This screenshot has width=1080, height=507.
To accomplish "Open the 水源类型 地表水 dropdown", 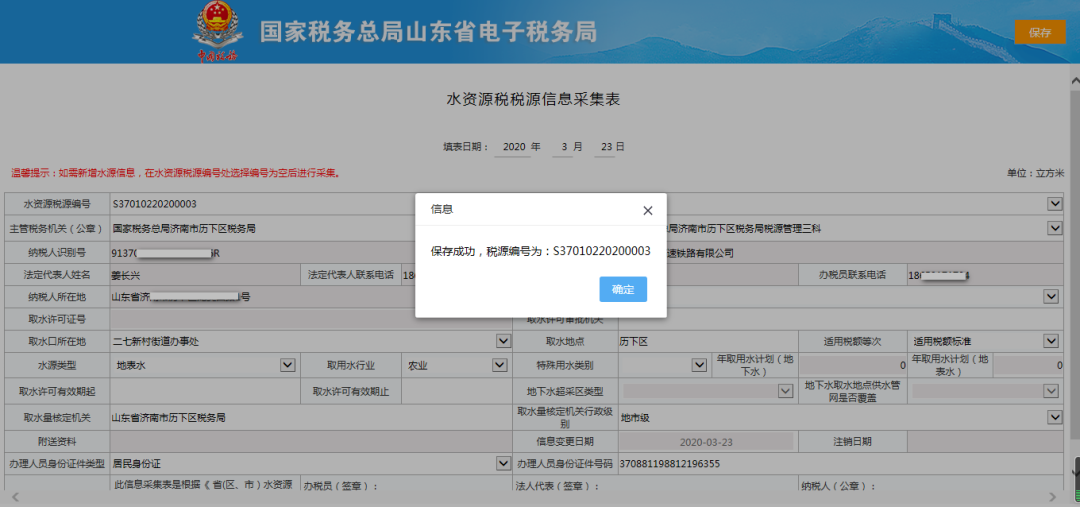I will point(288,366).
